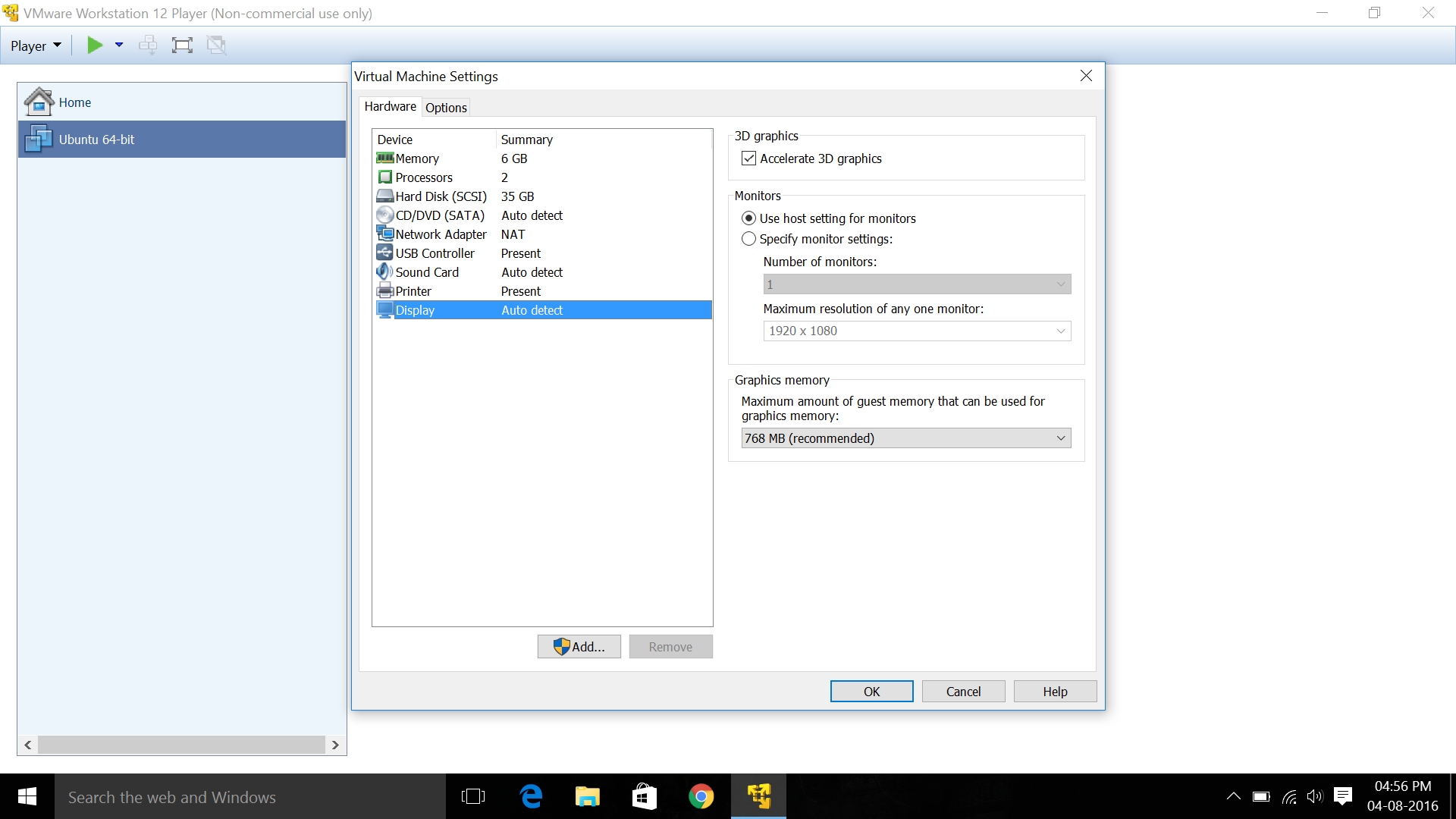The width and height of the screenshot is (1456, 819).
Task: Open the power options arrow beside Play
Action: (x=119, y=45)
